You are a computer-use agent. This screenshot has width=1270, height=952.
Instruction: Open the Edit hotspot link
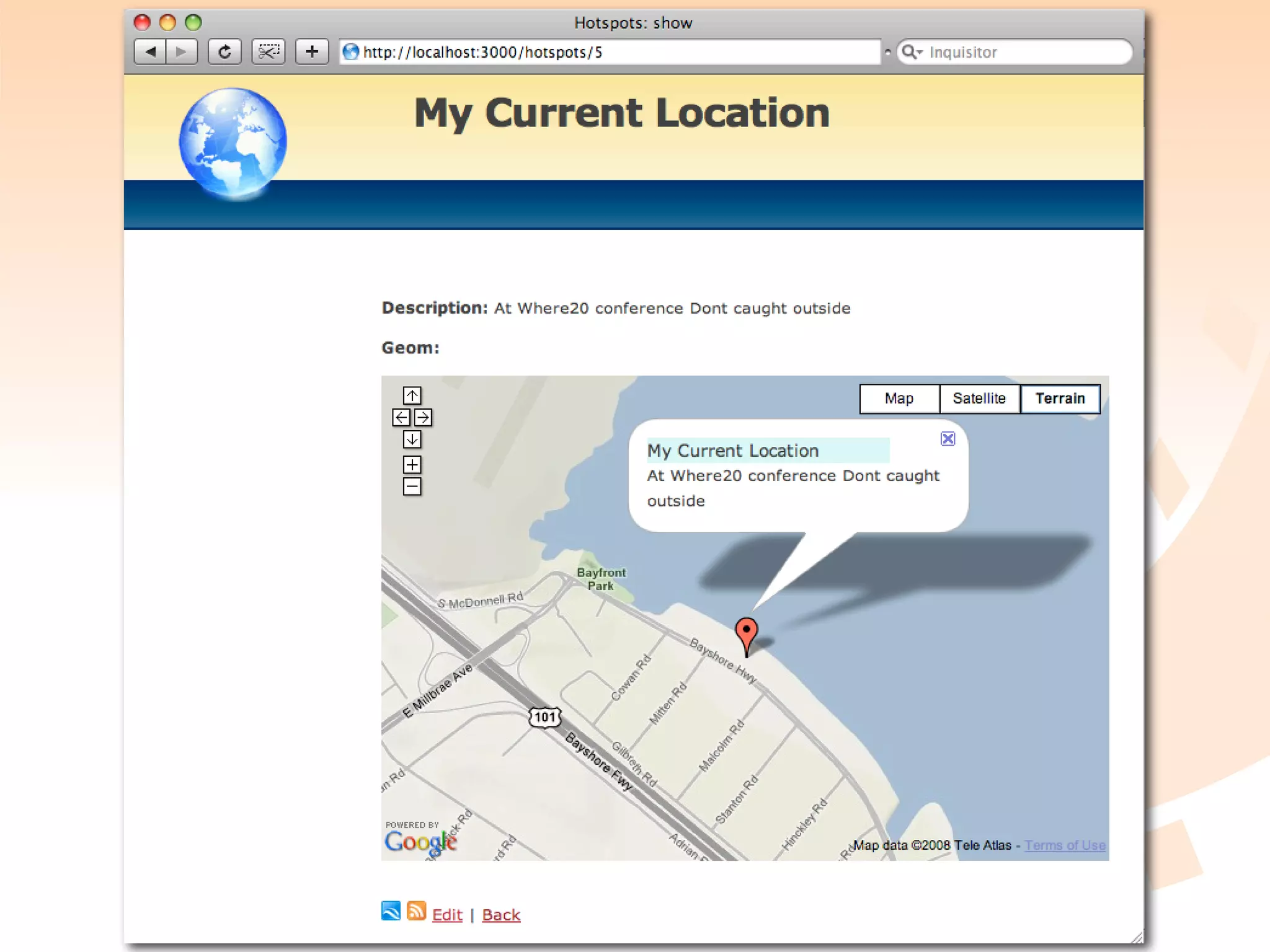pyautogui.click(x=447, y=915)
